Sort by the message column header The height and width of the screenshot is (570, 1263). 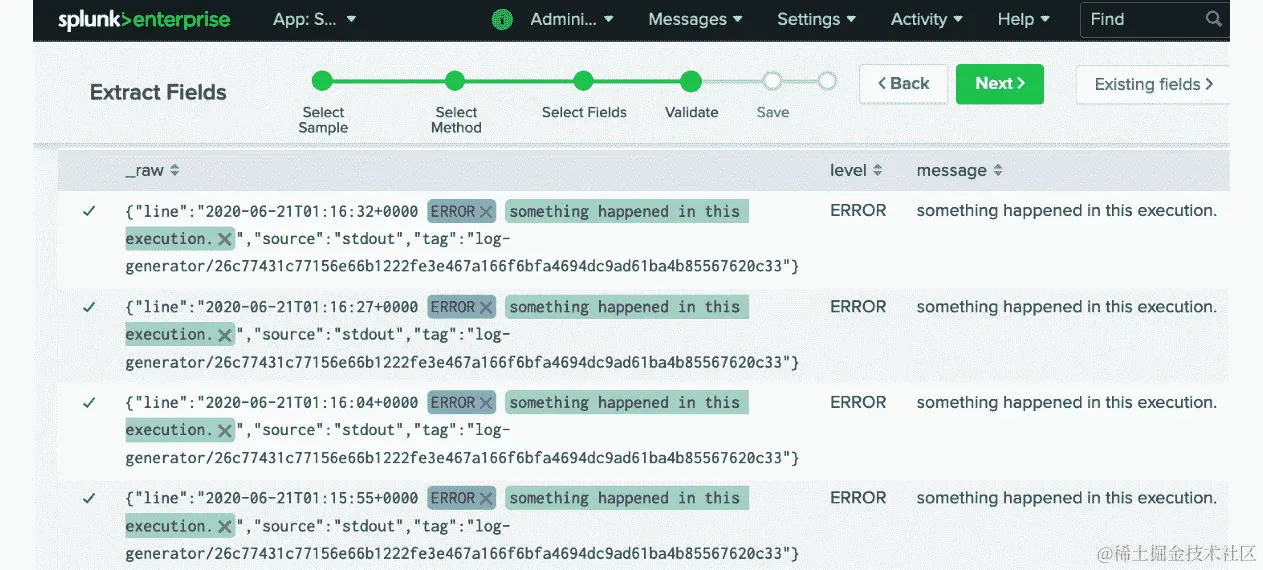959,171
